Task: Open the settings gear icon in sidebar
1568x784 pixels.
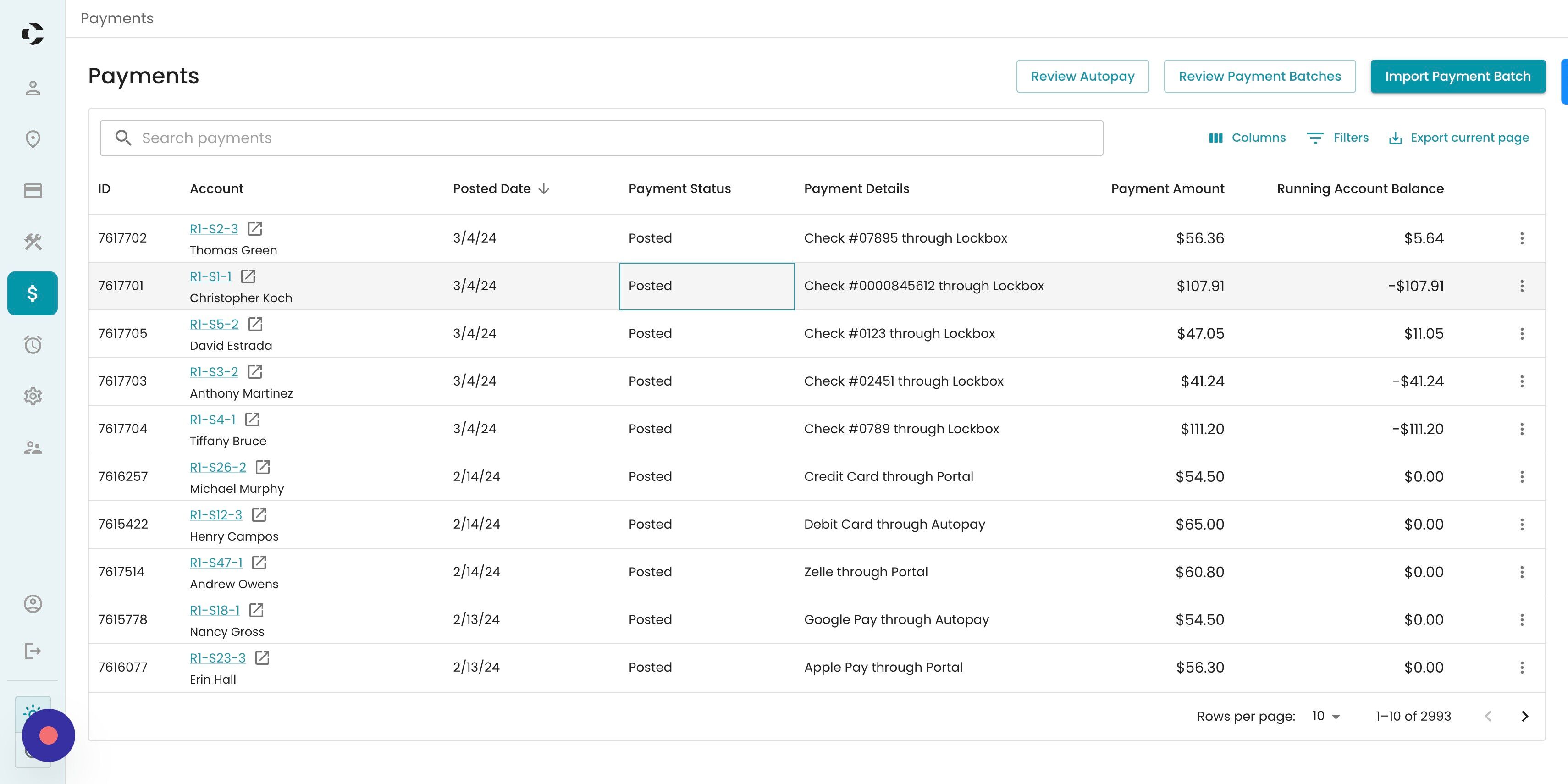Action: (x=33, y=396)
